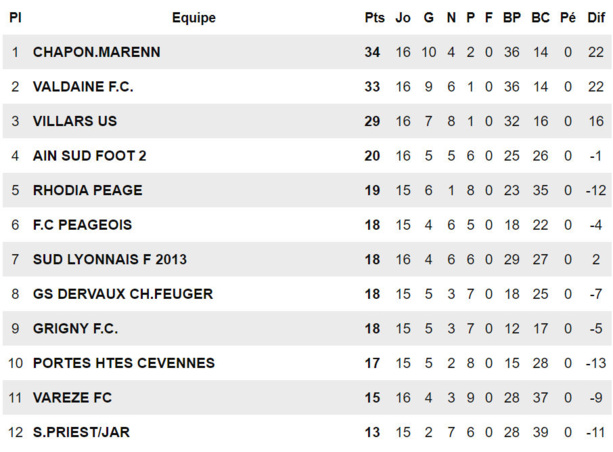Click the Pl position column header
Screen dimensions: 613x452
pyautogui.click(x=15, y=18)
